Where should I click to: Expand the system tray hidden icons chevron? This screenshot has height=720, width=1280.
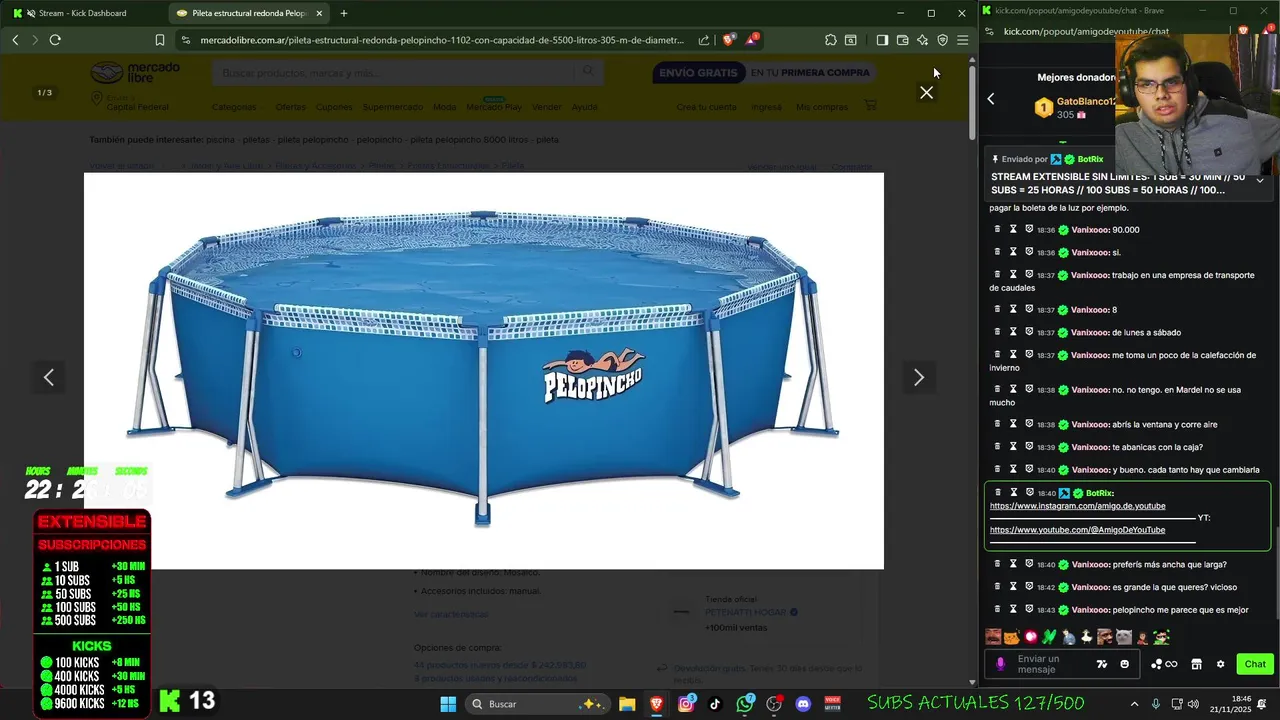tap(1134, 704)
